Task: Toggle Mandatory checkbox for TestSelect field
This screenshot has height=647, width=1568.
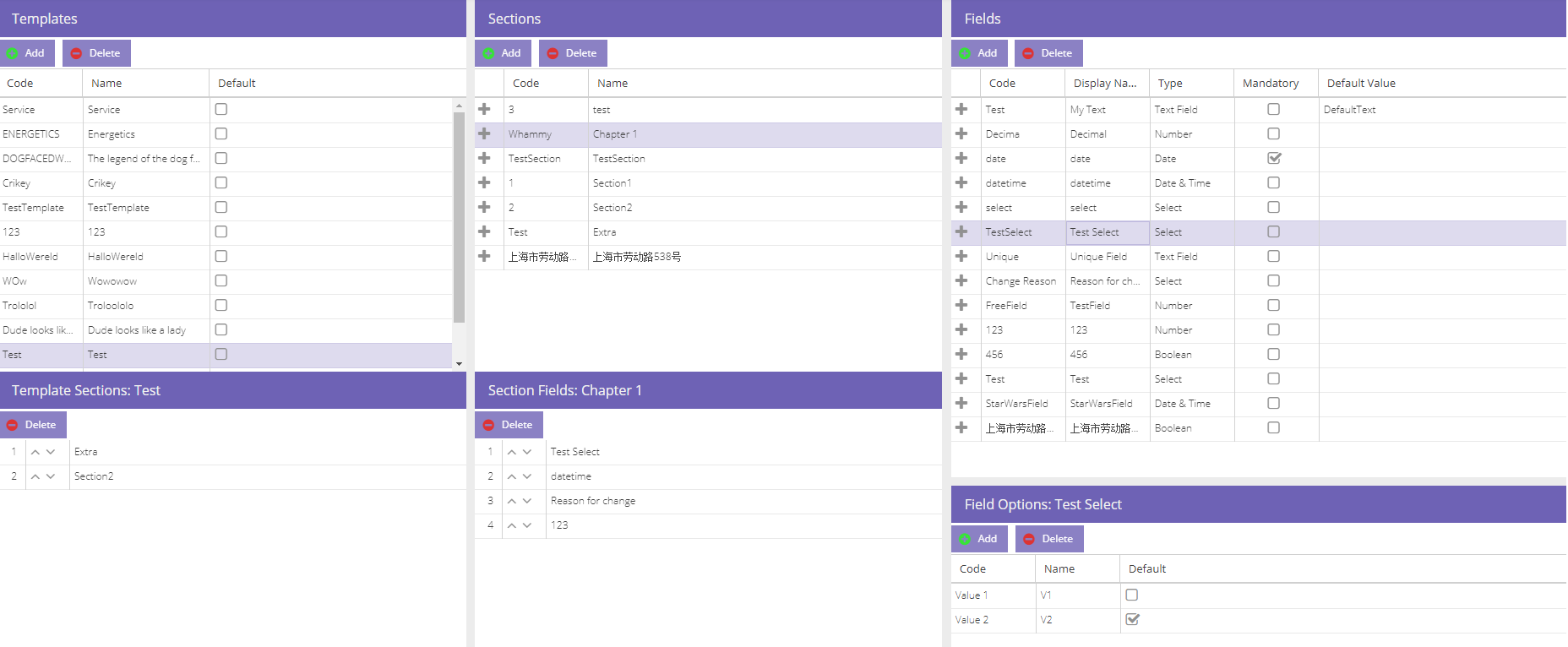Action: 1274,231
